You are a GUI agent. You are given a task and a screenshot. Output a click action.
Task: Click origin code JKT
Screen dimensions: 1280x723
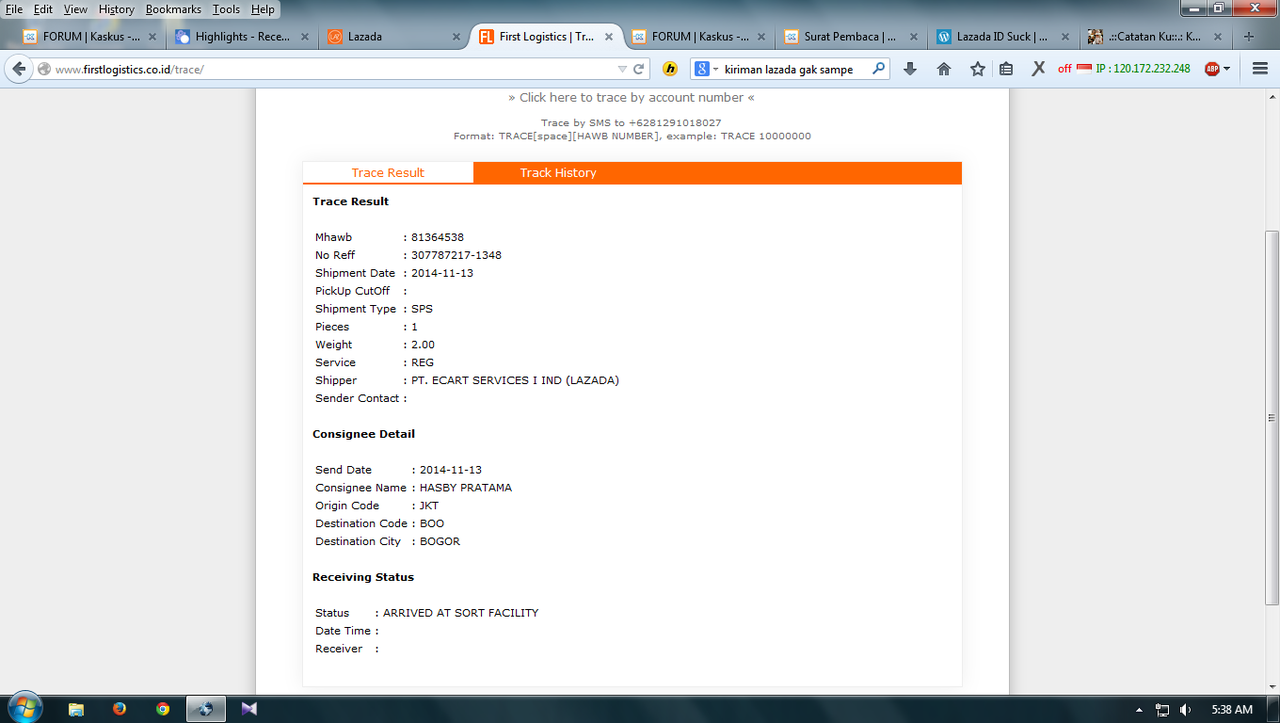[429, 506]
